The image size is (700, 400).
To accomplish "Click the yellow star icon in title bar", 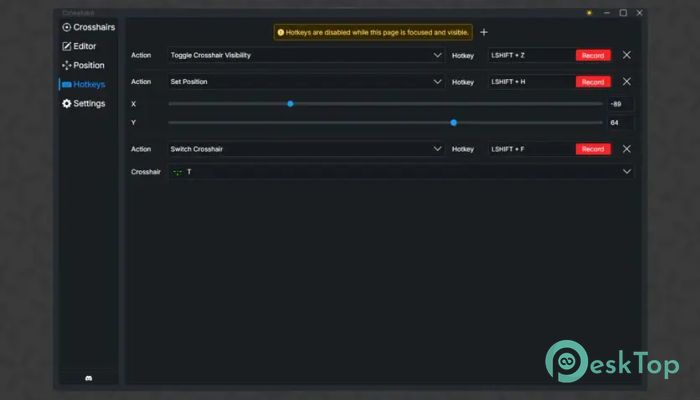I will pyautogui.click(x=589, y=13).
